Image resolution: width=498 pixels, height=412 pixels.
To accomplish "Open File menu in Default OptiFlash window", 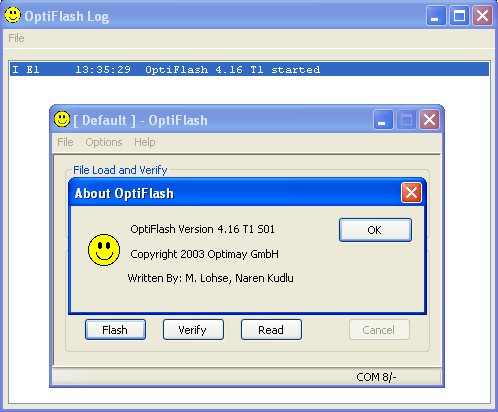I will pos(65,142).
